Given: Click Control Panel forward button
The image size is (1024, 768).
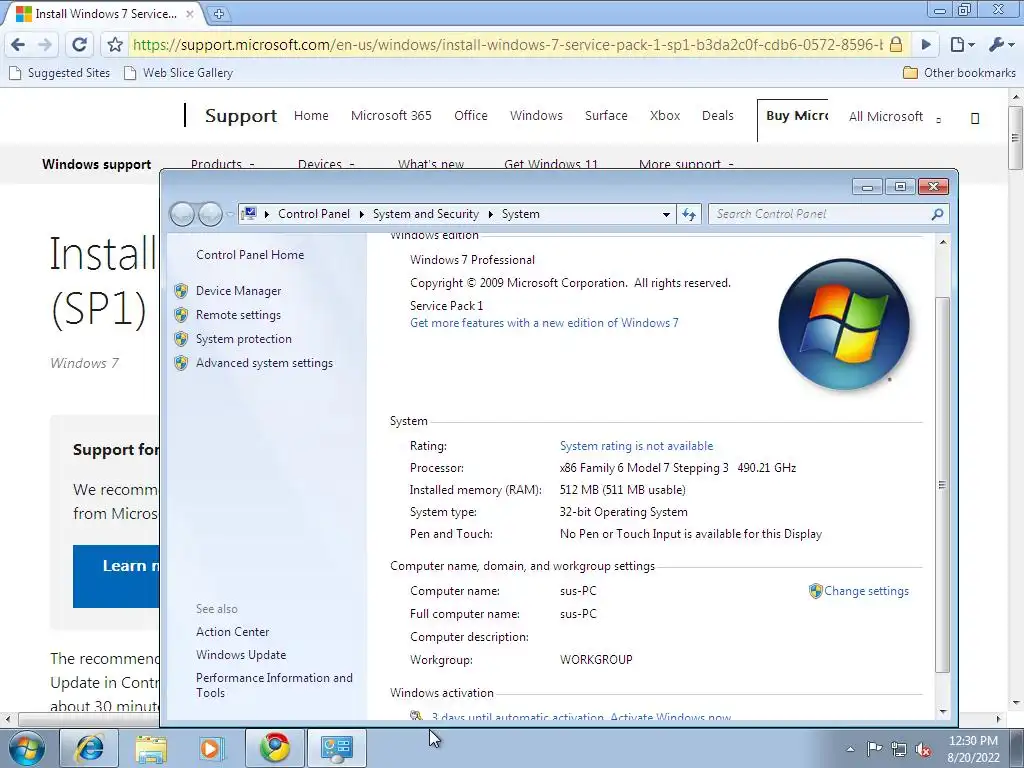Looking at the screenshot, I should (210, 214).
